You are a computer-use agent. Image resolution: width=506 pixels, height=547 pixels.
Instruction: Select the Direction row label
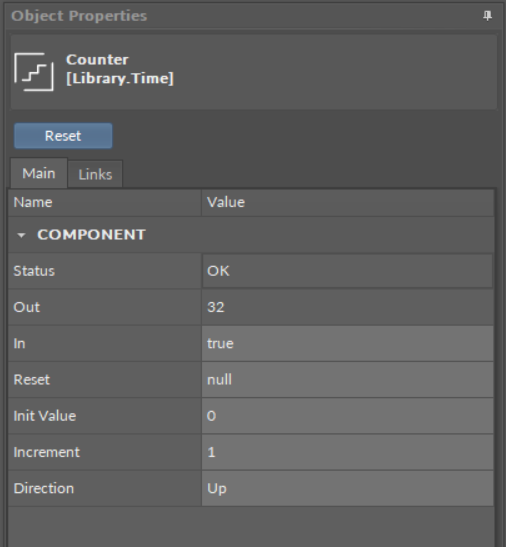(44, 488)
